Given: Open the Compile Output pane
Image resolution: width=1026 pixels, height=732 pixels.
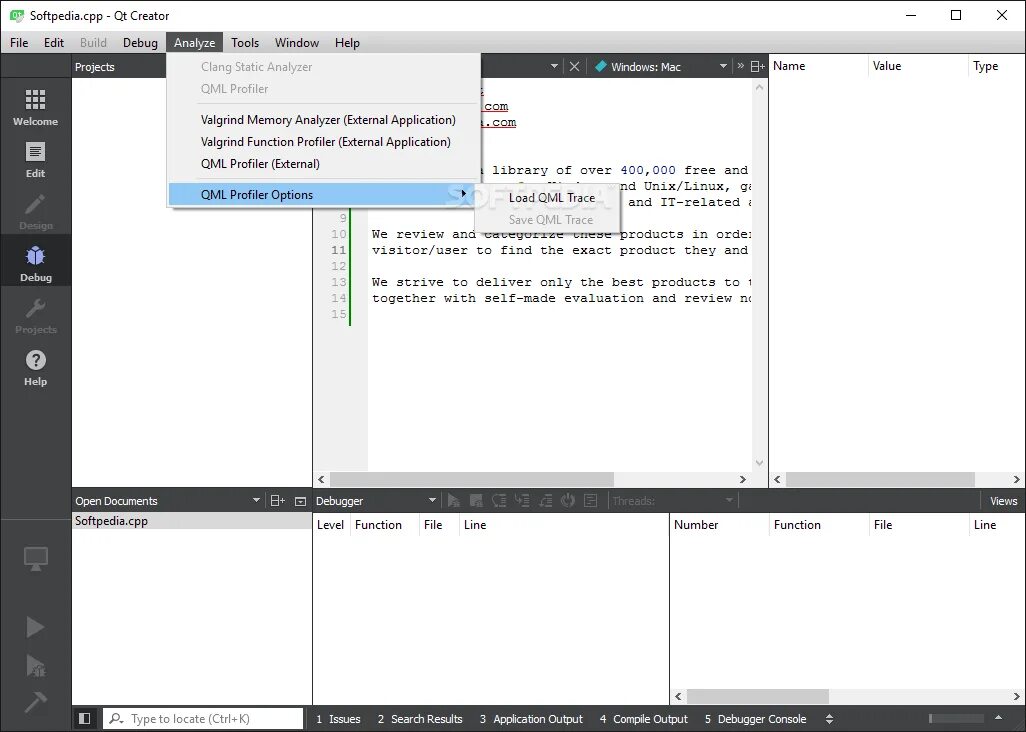Looking at the screenshot, I should click(644, 719).
